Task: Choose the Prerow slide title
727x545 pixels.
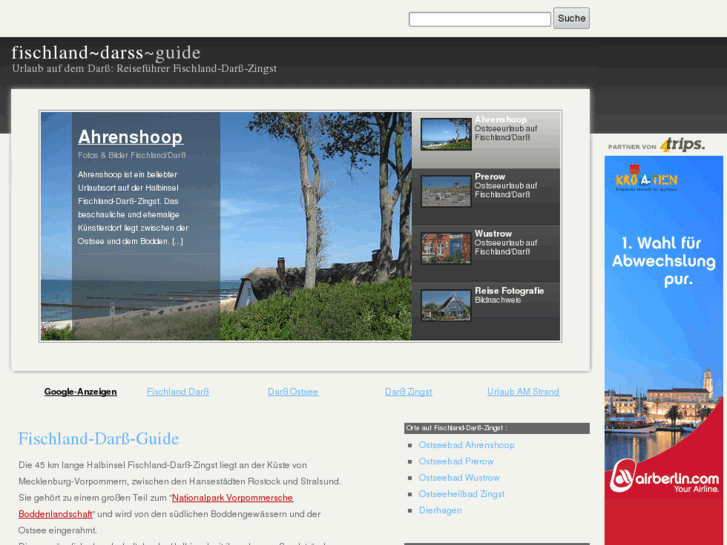Action: [490, 176]
